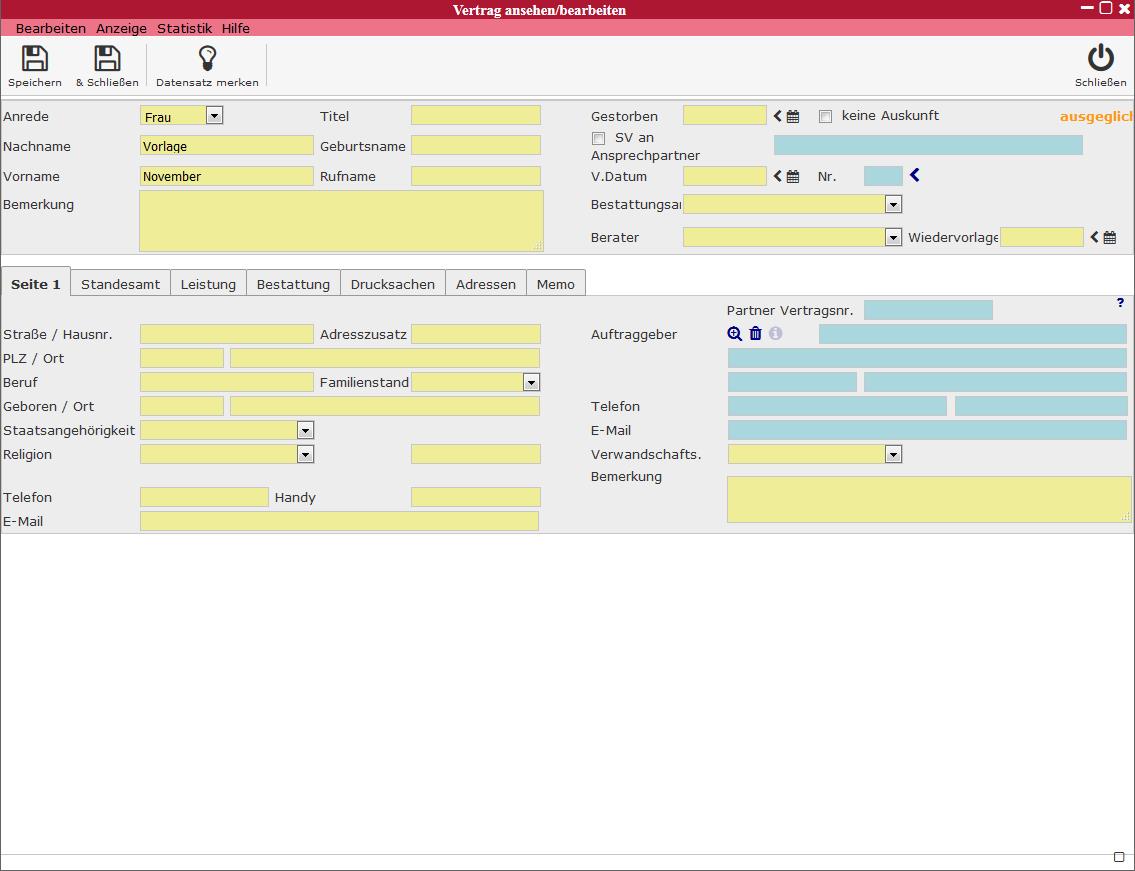
Task: Switch to the Standesamt tab
Action: (x=120, y=284)
